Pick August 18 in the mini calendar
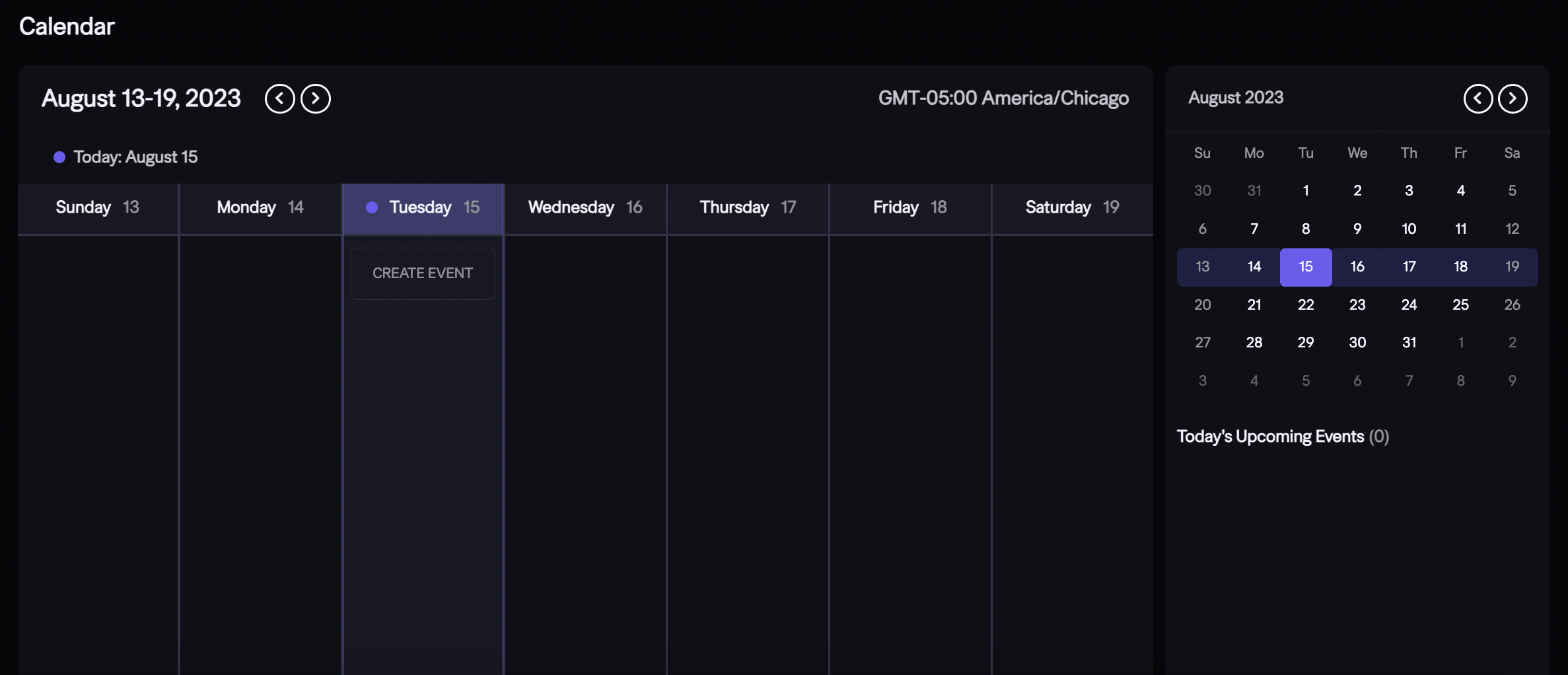Screen dimensions: 1568x675 [x=1460, y=267]
